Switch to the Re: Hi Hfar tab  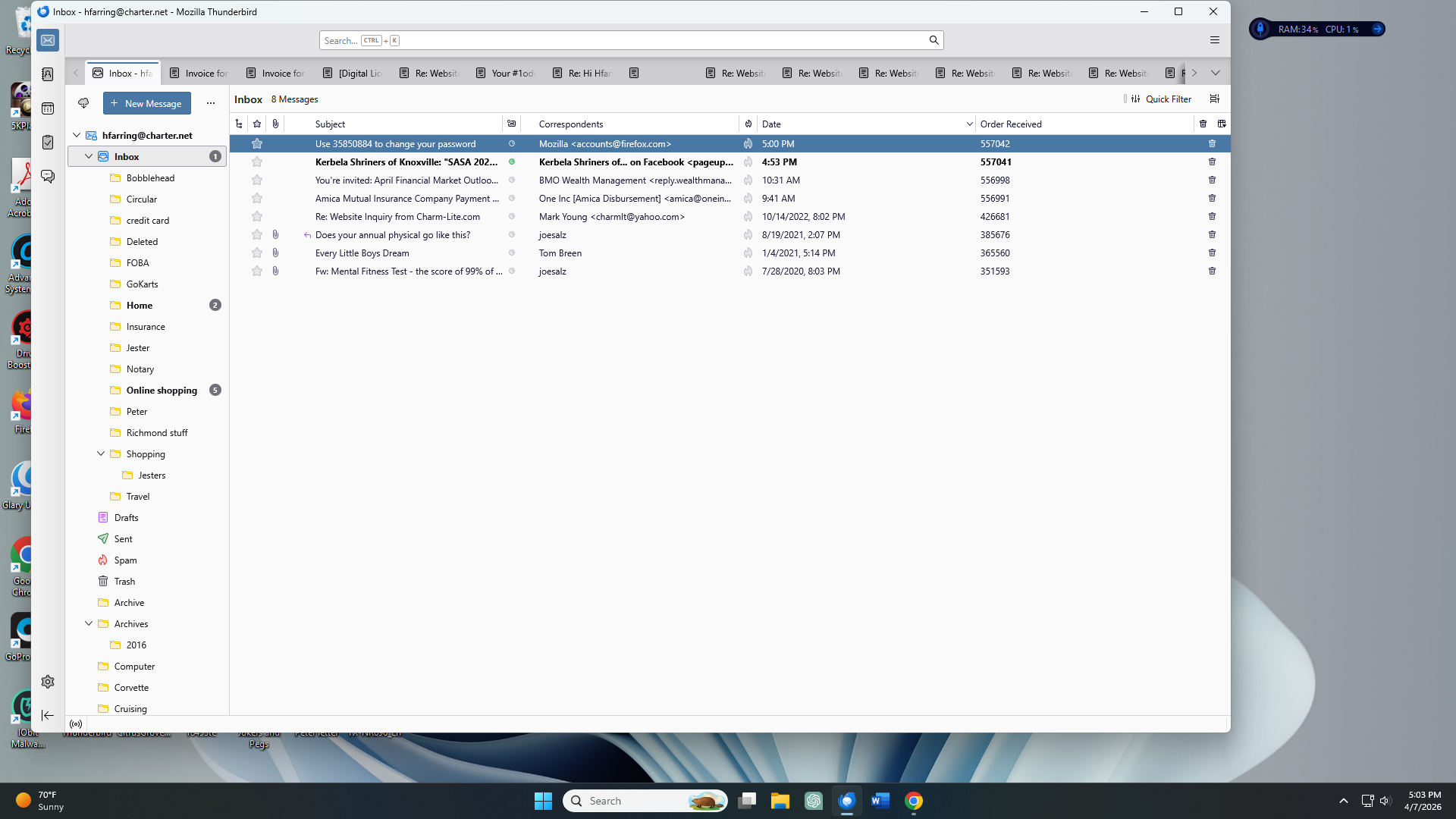click(583, 73)
